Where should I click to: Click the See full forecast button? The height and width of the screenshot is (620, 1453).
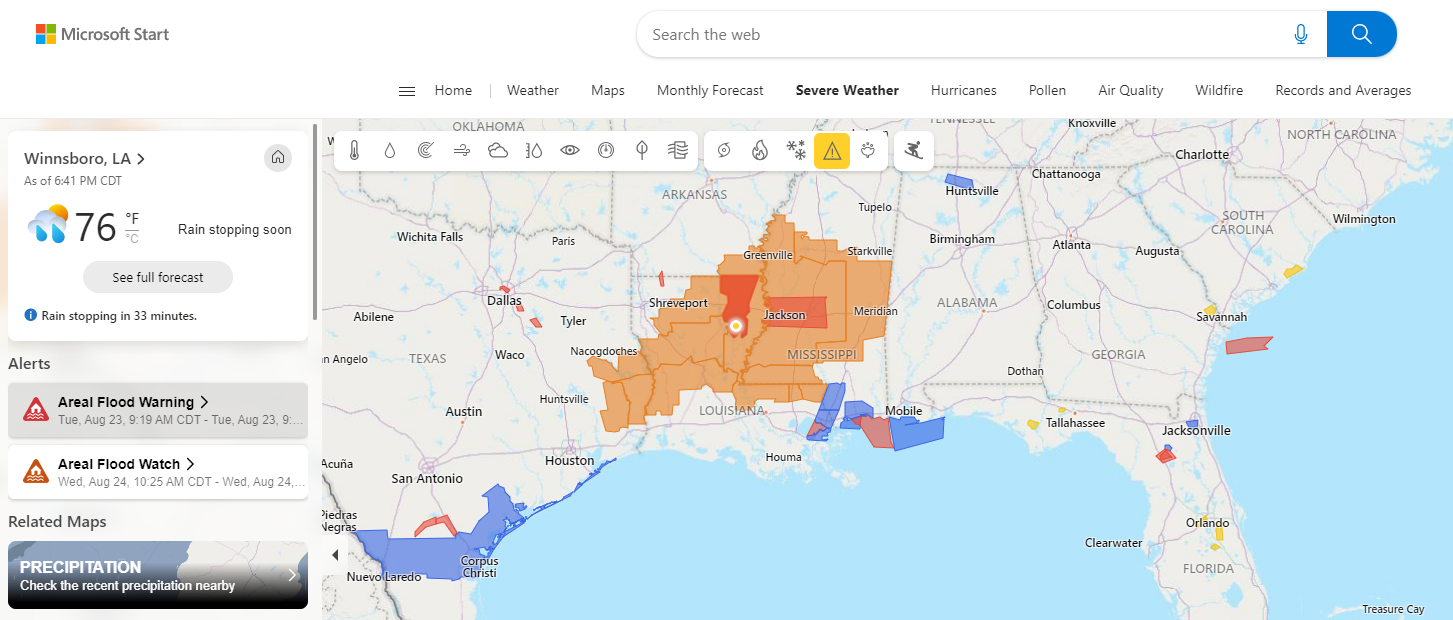point(158,277)
